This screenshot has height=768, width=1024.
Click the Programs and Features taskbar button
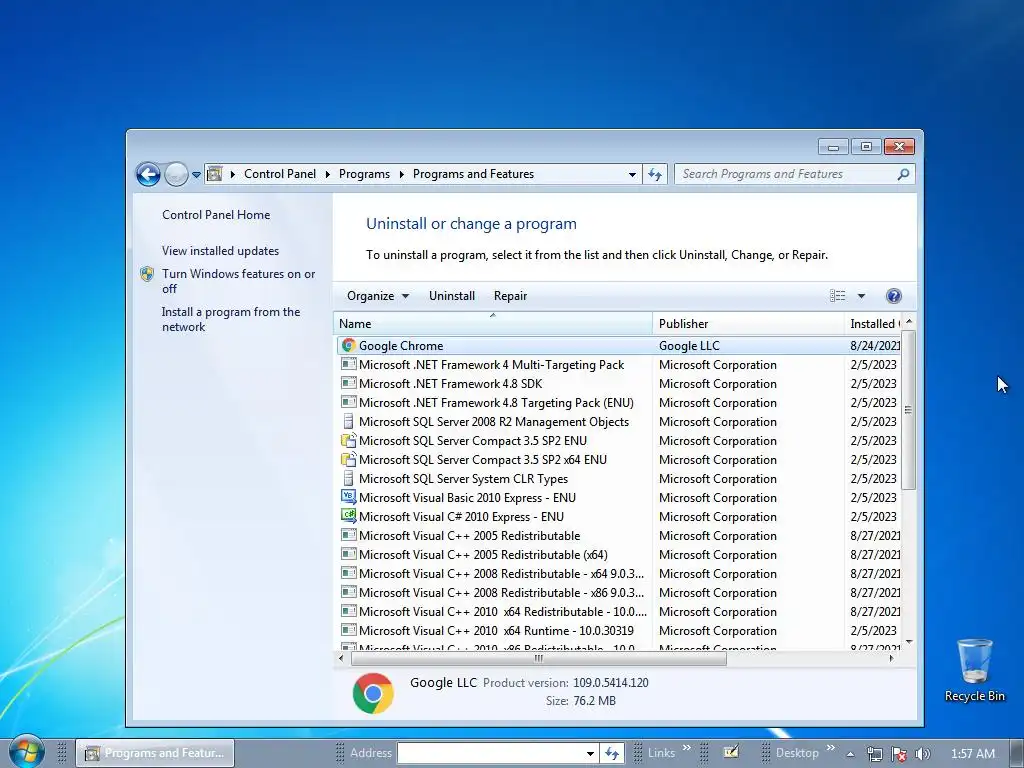coord(155,753)
